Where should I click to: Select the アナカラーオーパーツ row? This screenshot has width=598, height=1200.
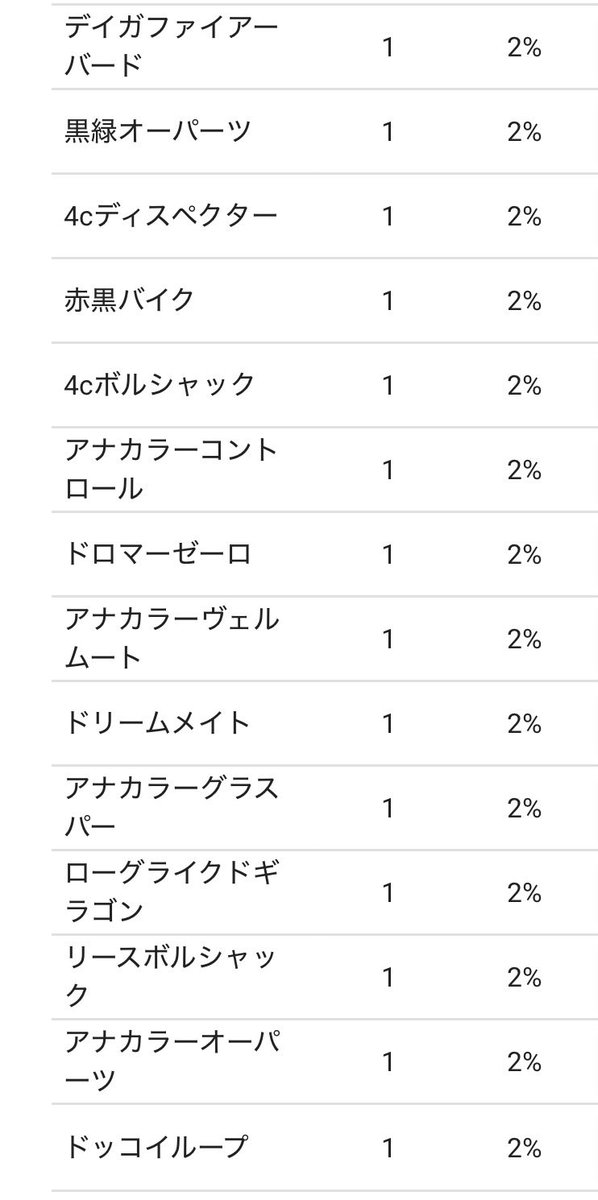coord(323,1061)
